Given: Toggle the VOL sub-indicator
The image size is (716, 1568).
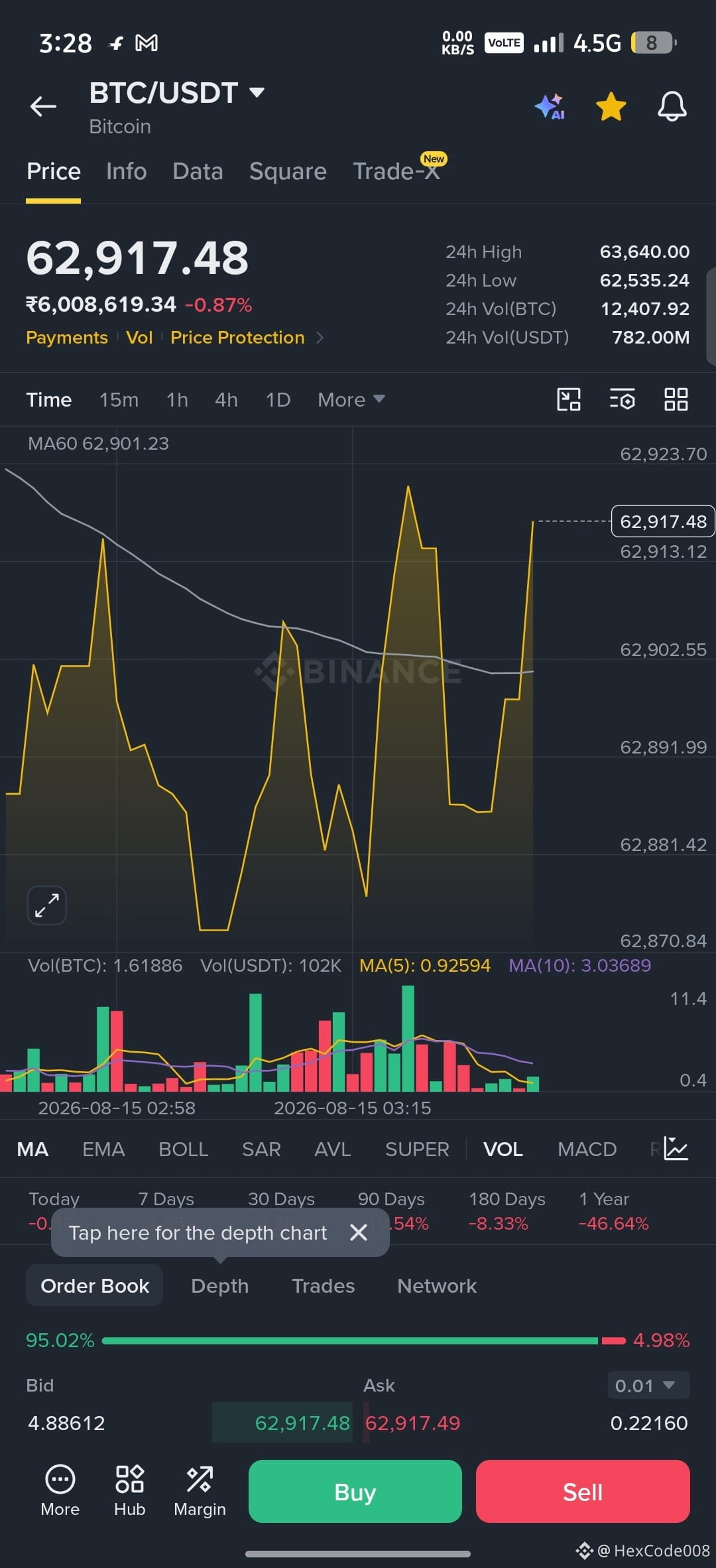Looking at the screenshot, I should point(503,1149).
